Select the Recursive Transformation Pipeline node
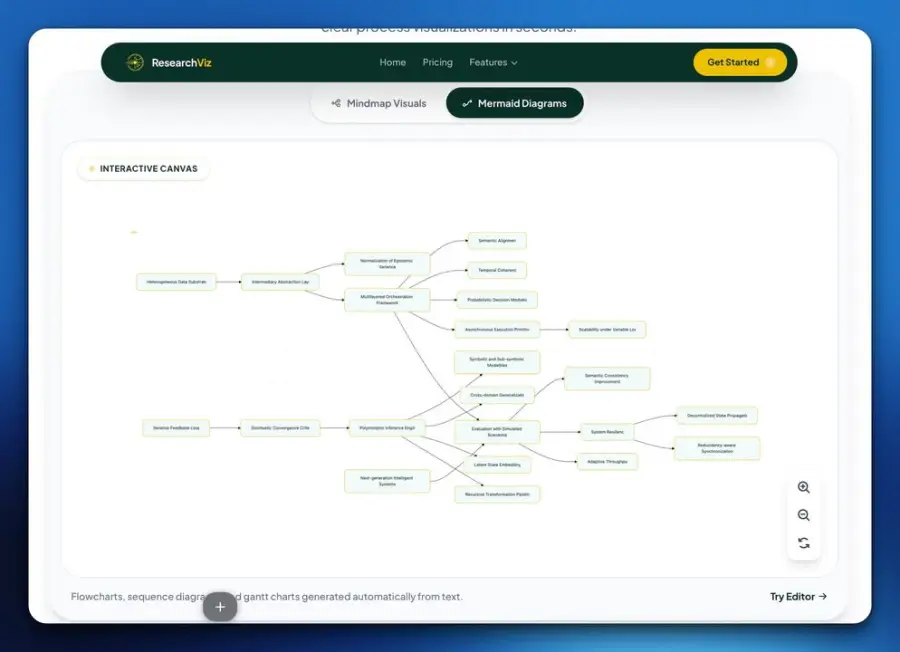 (x=497, y=494)
